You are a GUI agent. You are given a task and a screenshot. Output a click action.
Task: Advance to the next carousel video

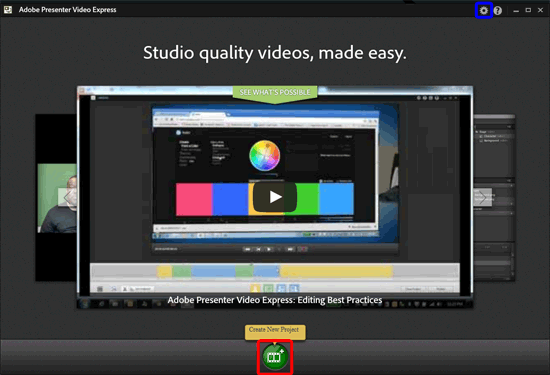click(483, 197)
